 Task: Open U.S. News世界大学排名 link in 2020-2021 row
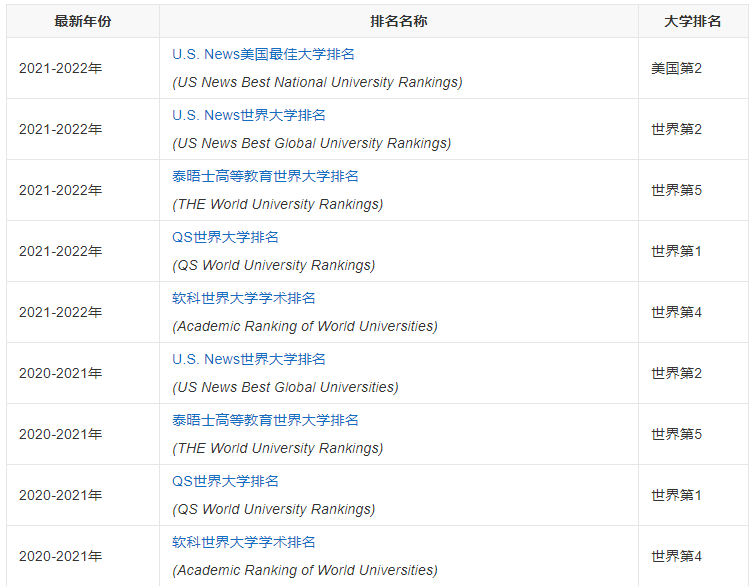[x=249, y=359]
